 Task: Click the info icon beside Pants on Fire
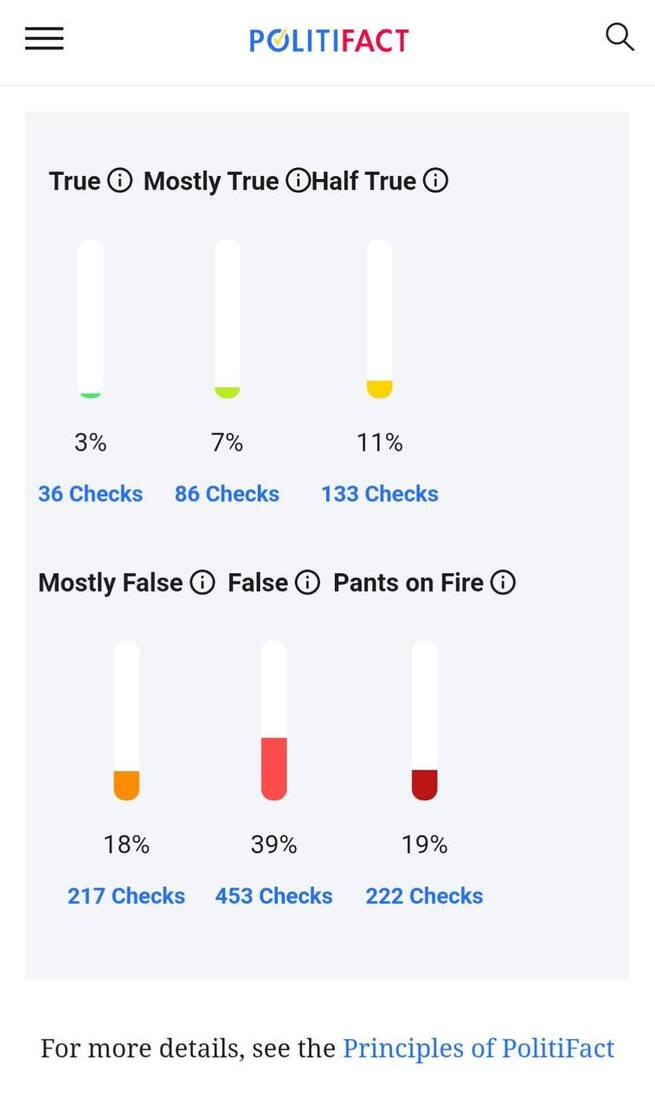503,583
